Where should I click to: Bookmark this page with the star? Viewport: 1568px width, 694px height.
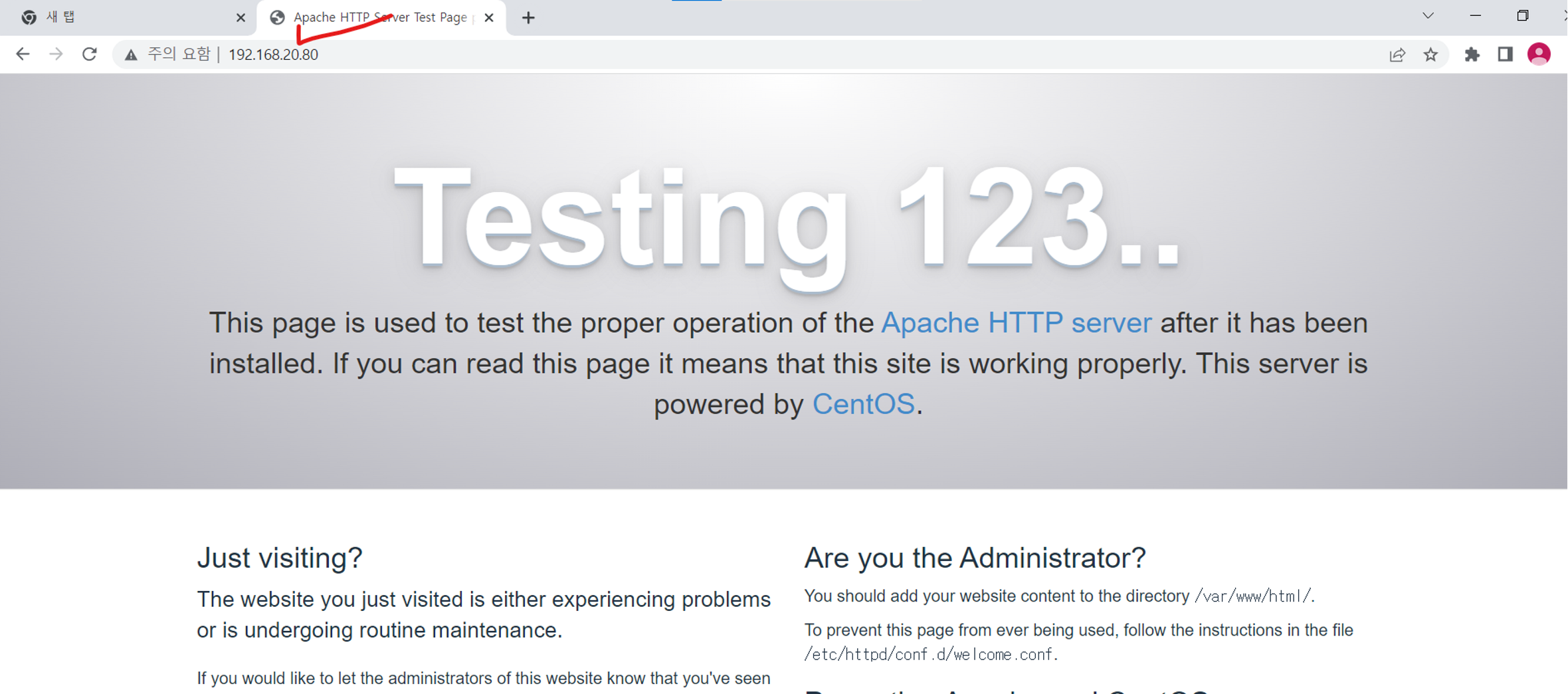1430,55
